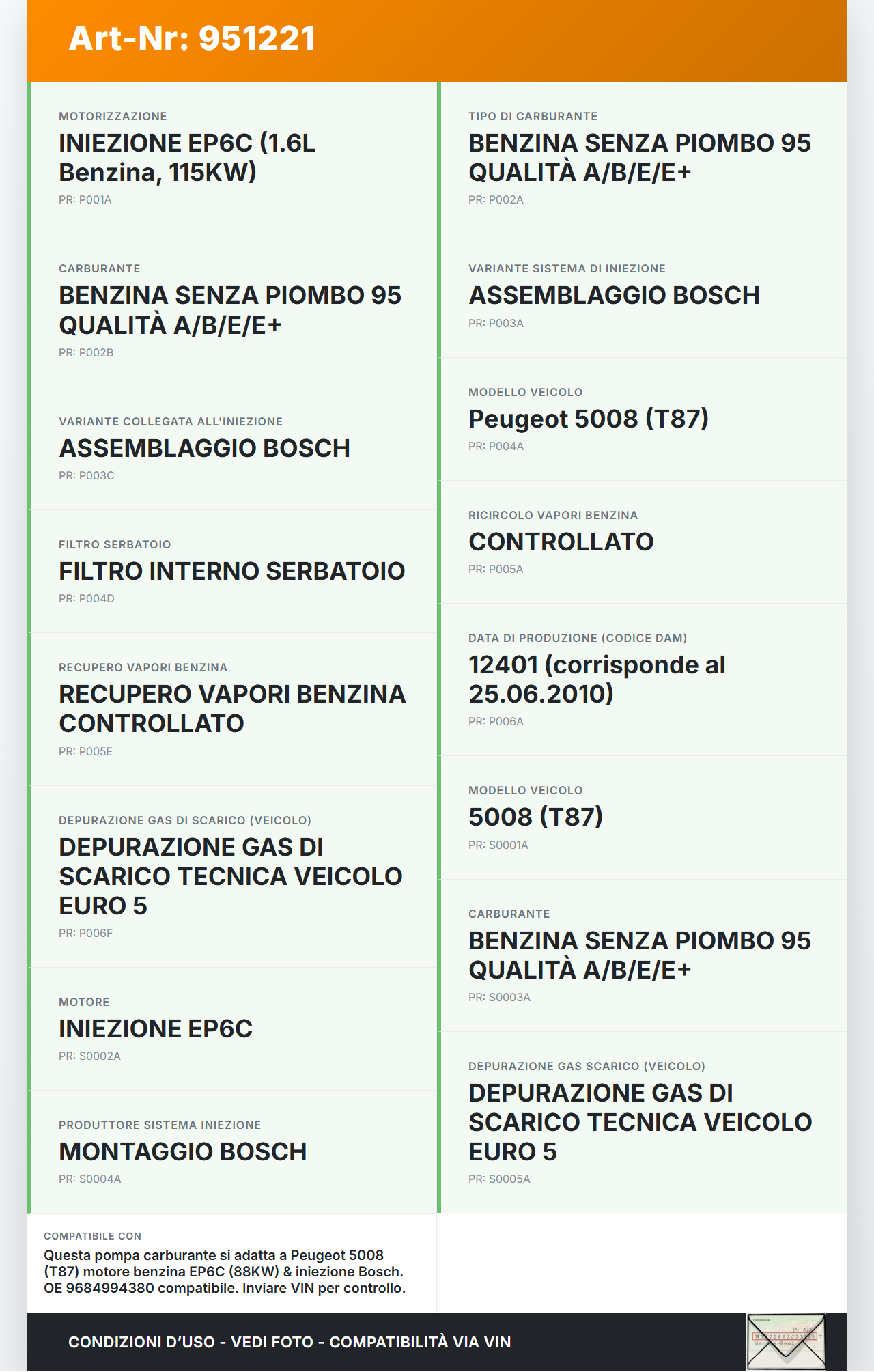
Task: Click the Tipo di Carburante card value
Action: [639, 158]
